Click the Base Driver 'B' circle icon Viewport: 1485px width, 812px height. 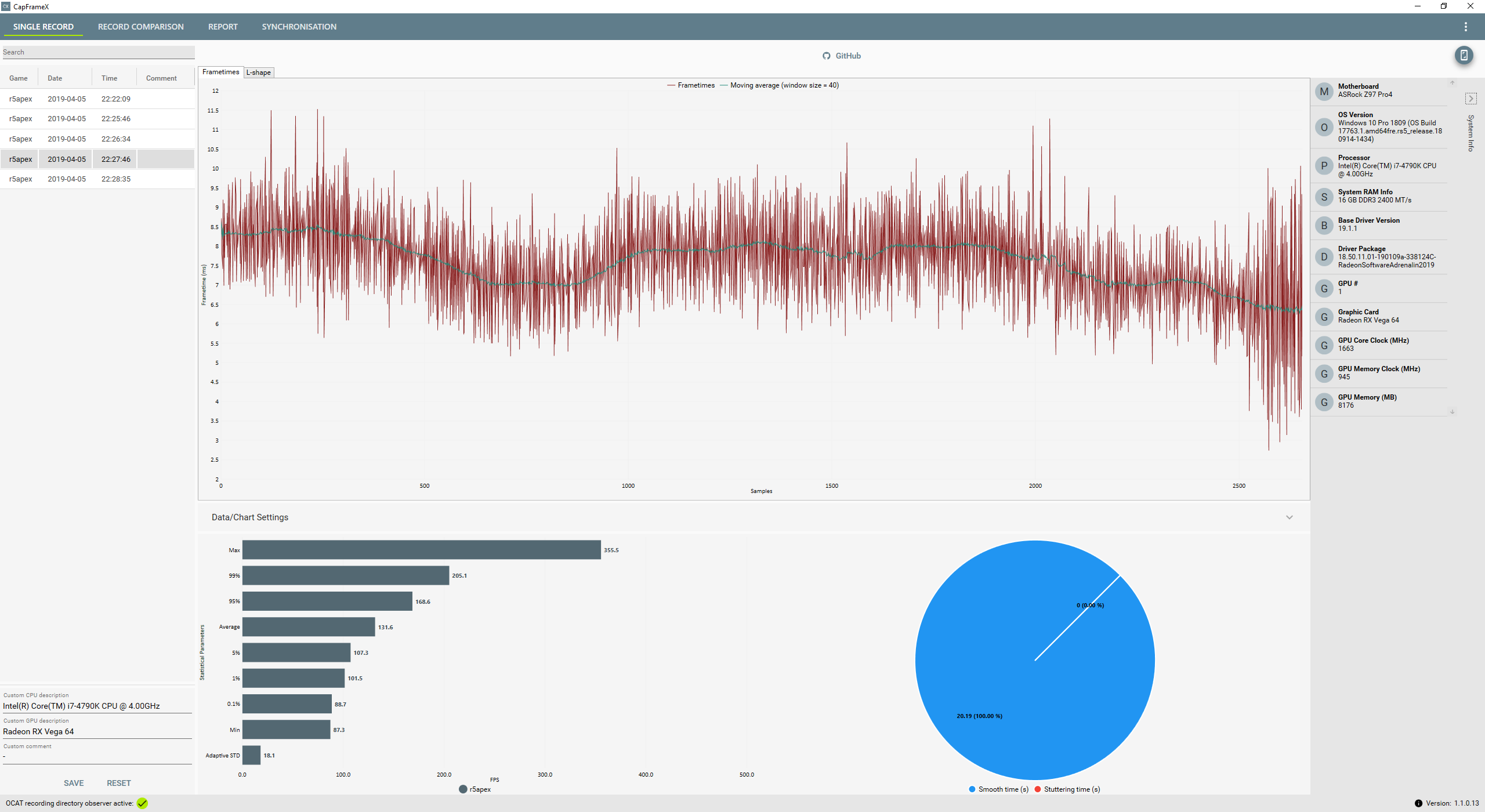1324,225
